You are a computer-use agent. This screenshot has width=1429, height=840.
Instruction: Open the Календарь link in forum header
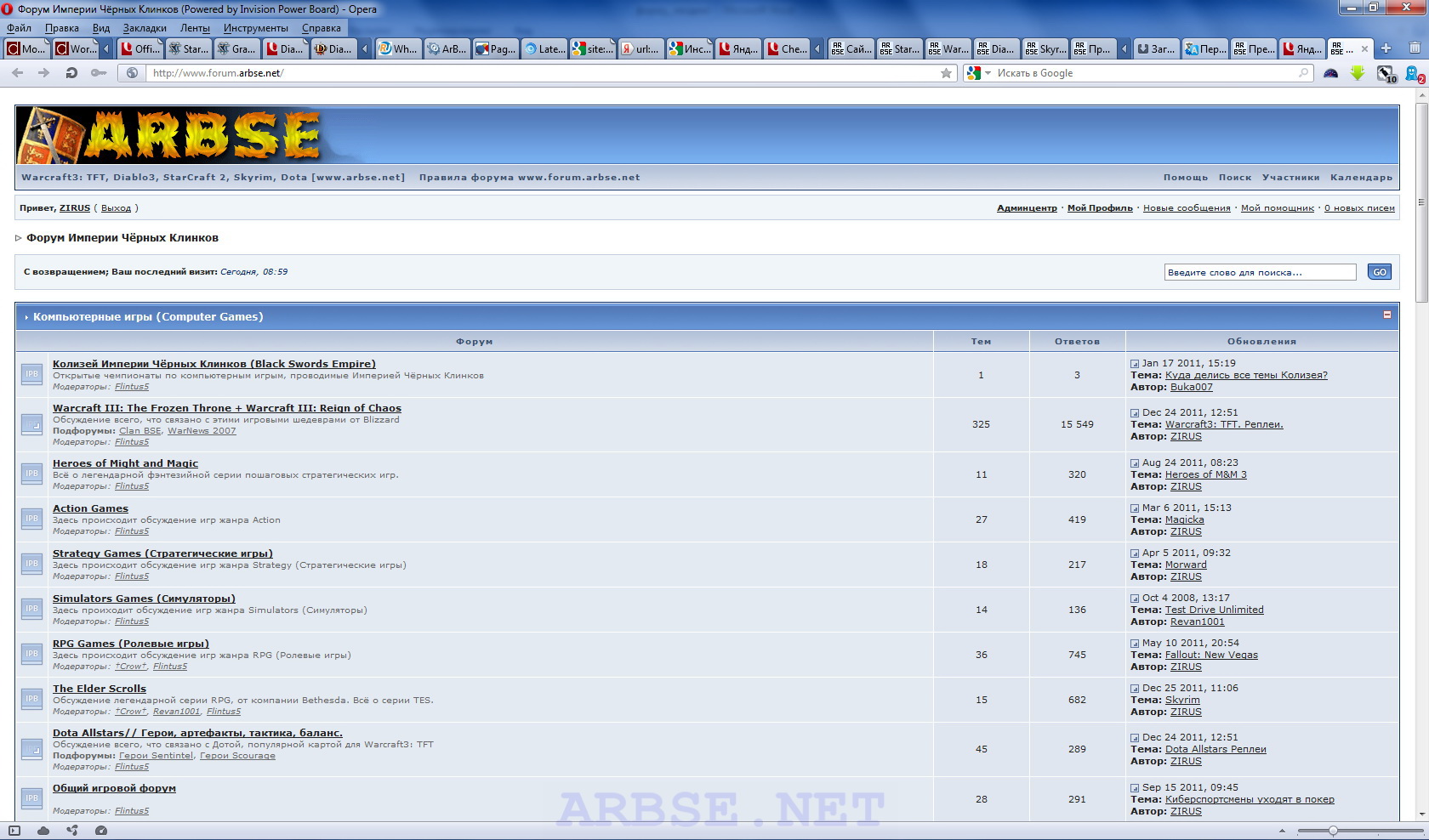(x=1361, y=178)
